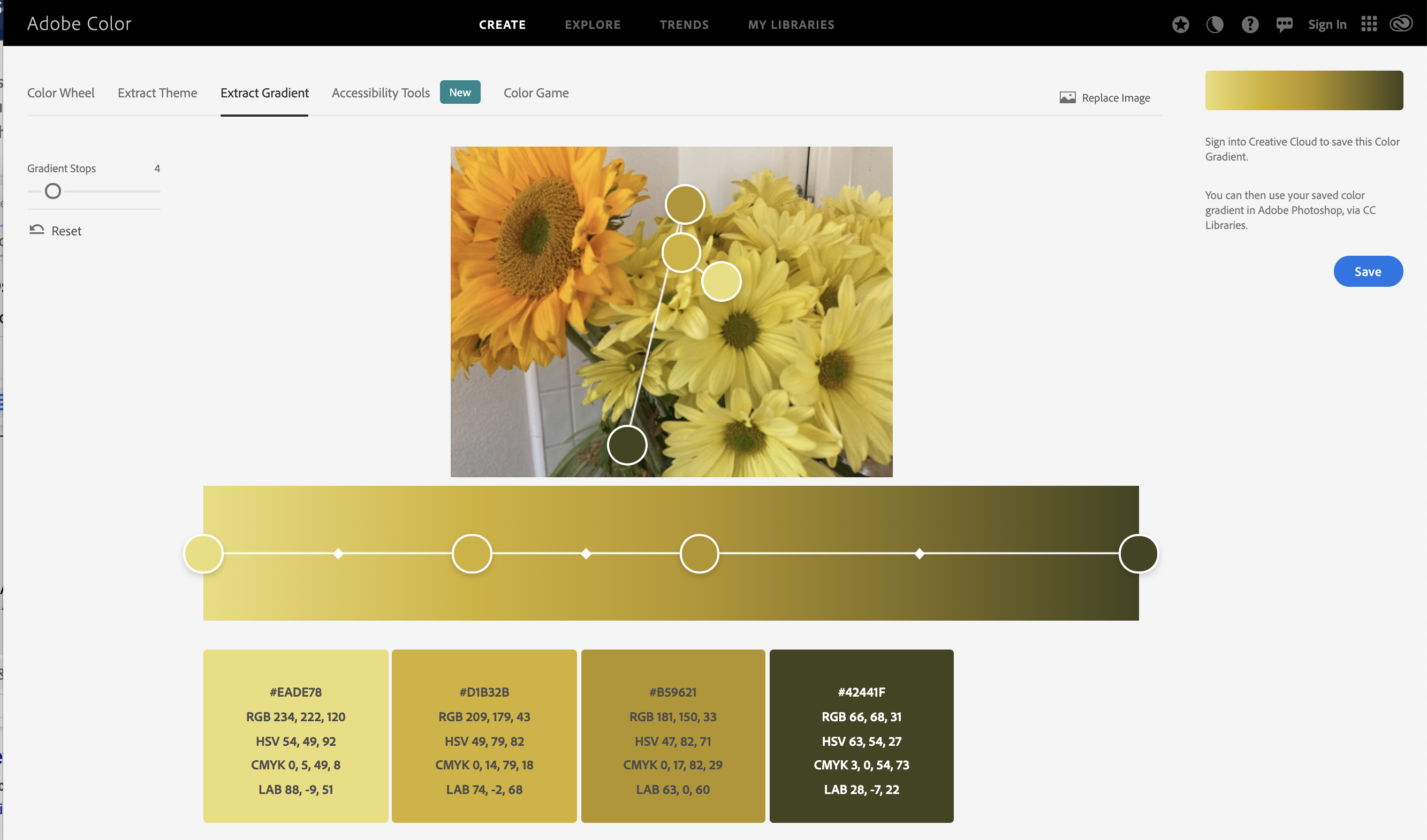1427x840 pixels.
Task: Click the Accessibility Tools tab
Action: [x=380, y=92]
